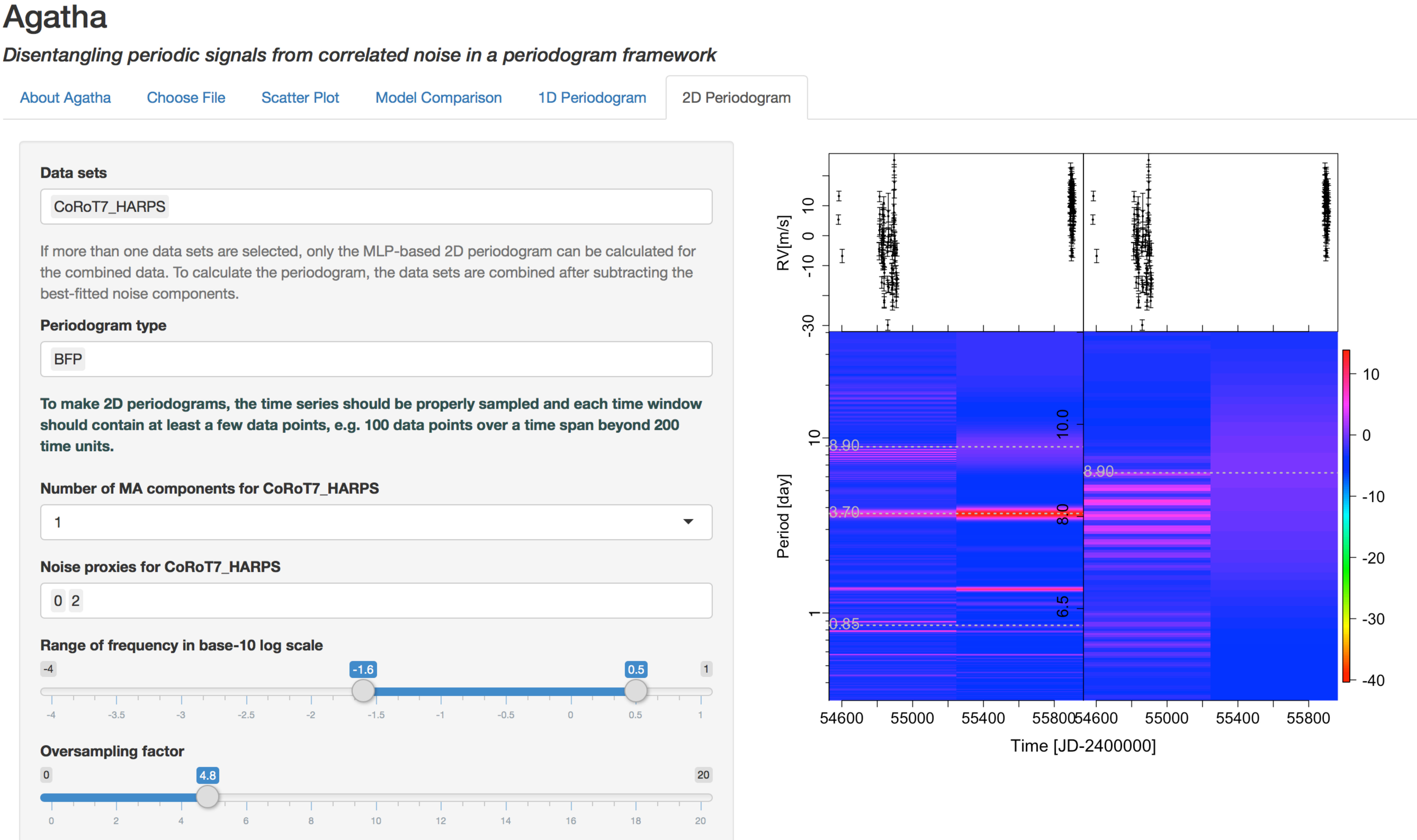Click the empty area of the Noise proxies field
The width and height of the screenshot is (1417, 840).
[x=396, y=601]
